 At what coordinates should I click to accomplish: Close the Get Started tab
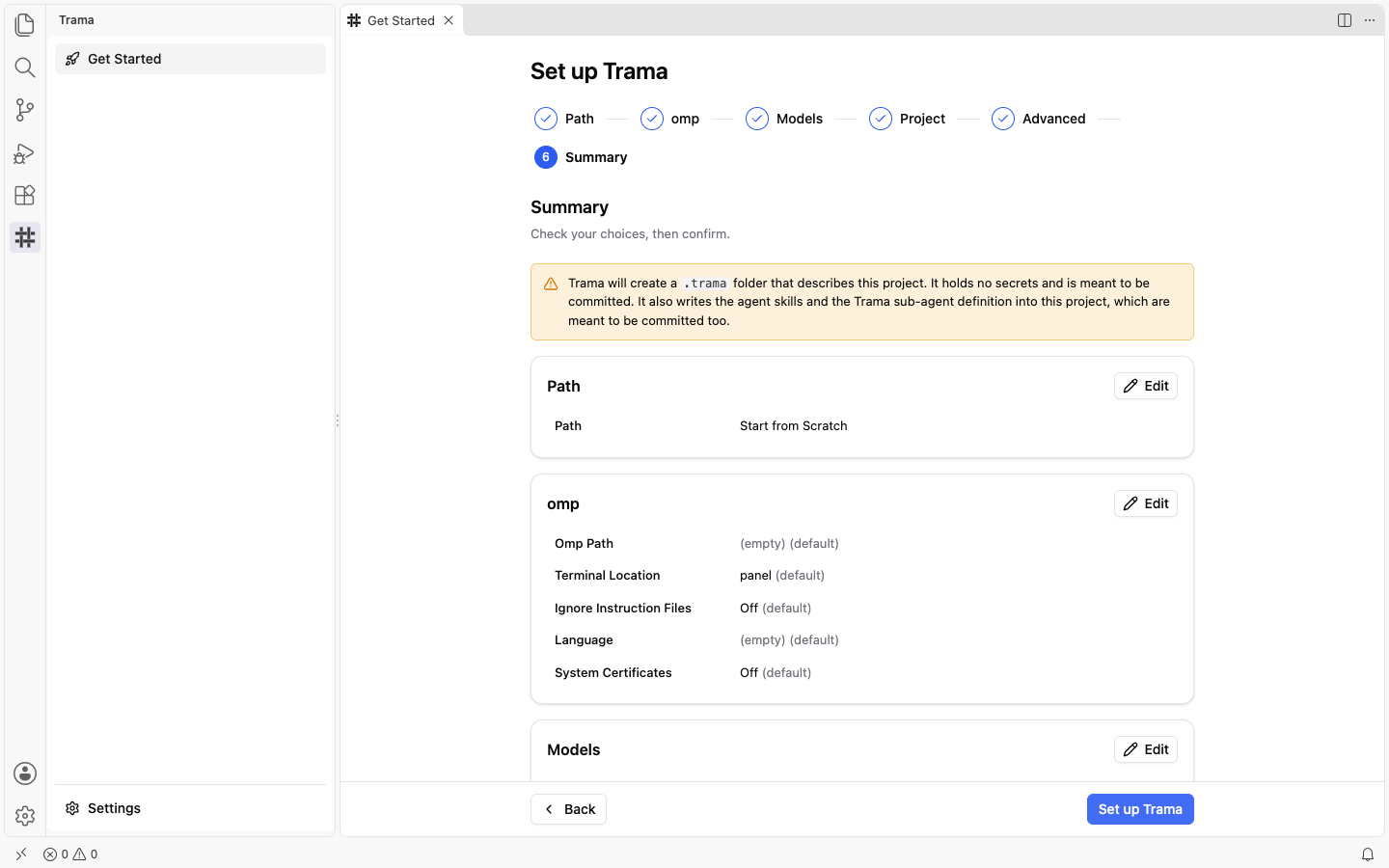tap(449, 20)
